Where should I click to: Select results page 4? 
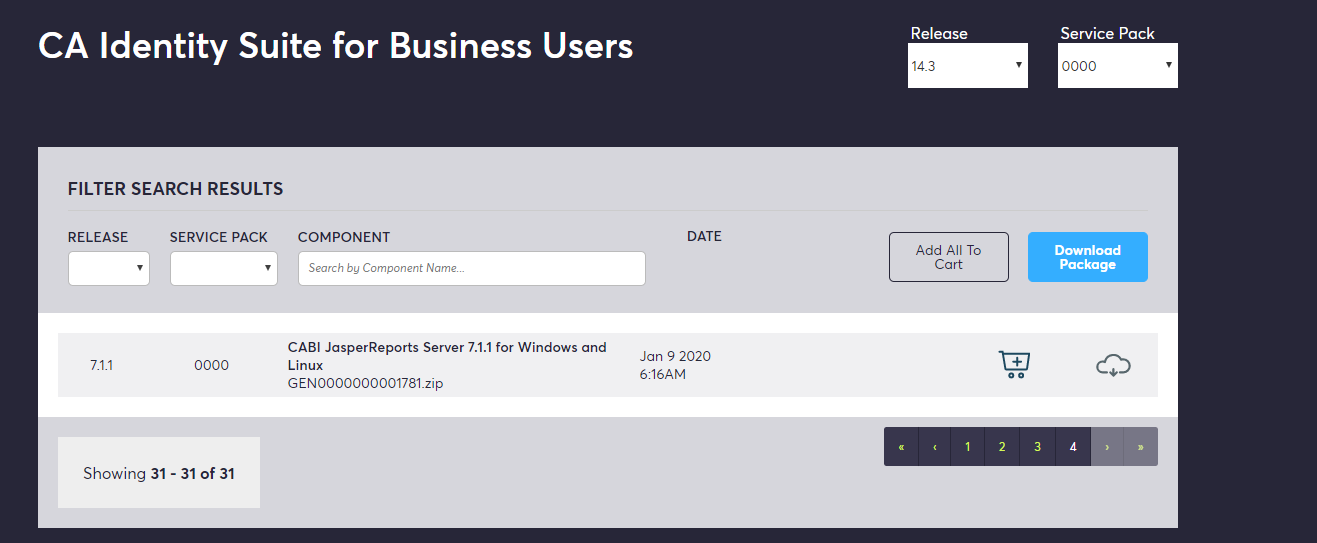1073,447
